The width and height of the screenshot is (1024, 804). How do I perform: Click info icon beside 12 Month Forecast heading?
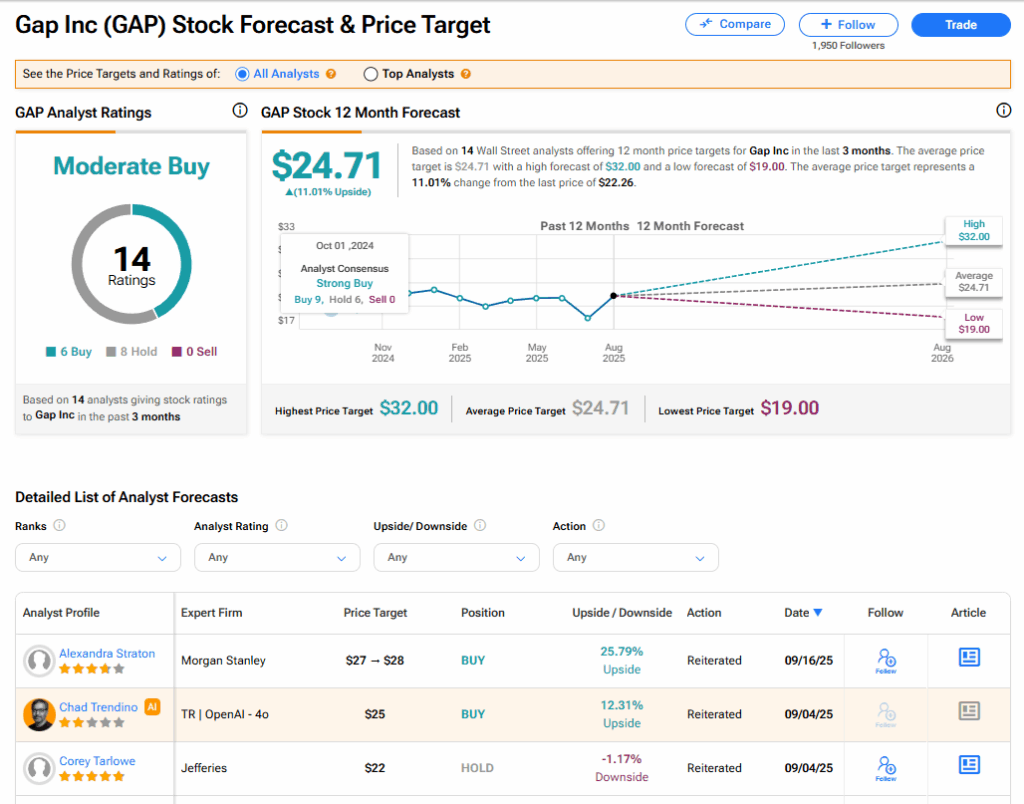tap(1003, 111)
